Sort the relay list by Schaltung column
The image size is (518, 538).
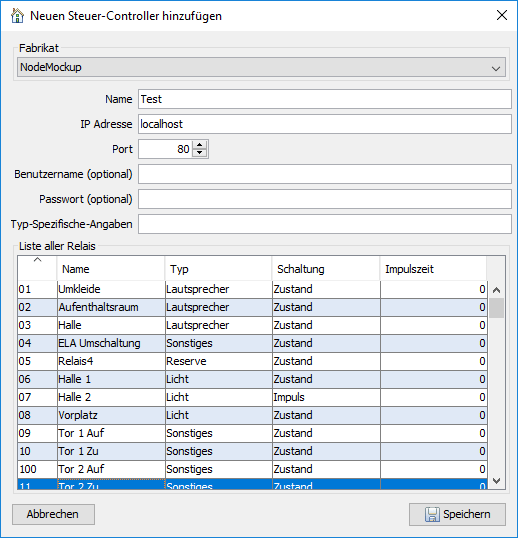(326, 269)
